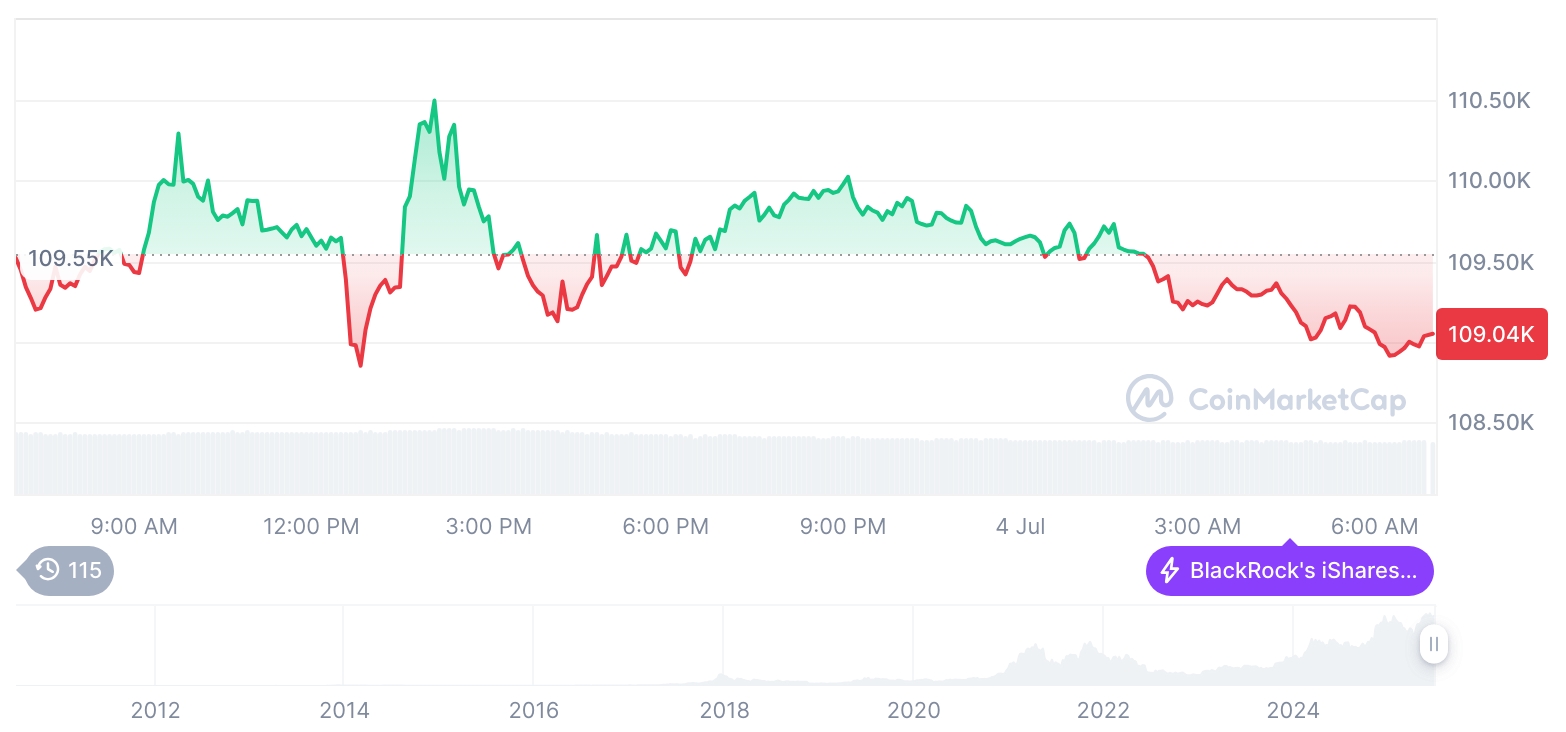Click the pause-style handle on the range navigator
The width and height of the screenshot is (1566, 732).
[1433, 644]
